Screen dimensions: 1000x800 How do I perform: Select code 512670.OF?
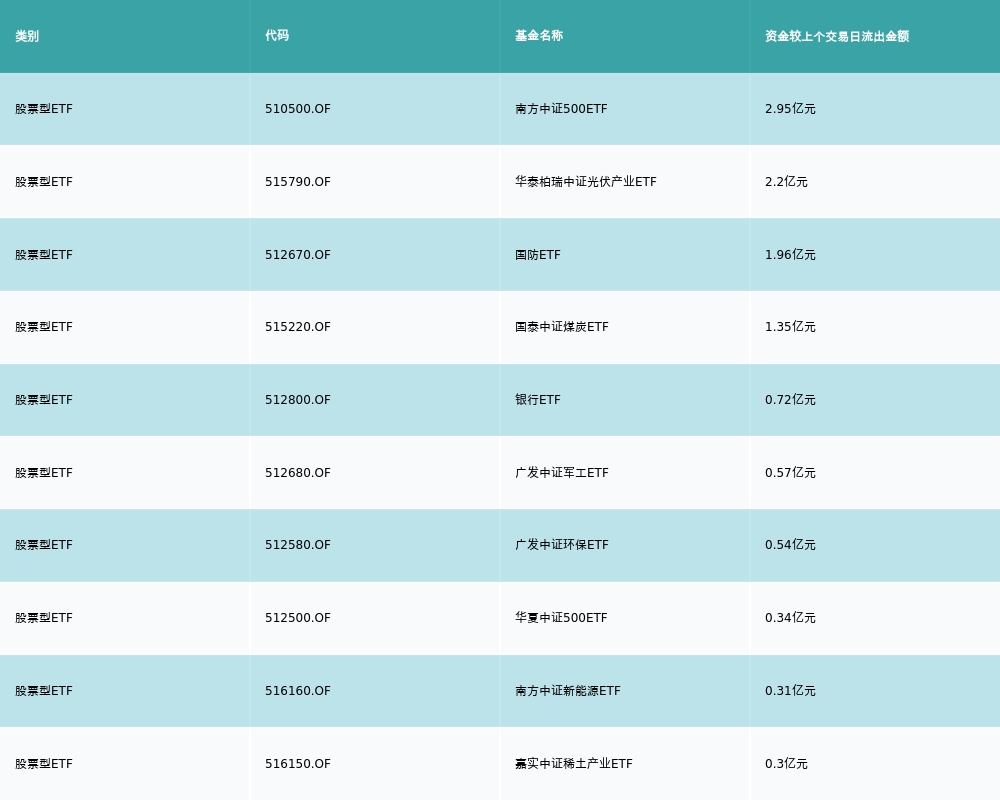298,255
